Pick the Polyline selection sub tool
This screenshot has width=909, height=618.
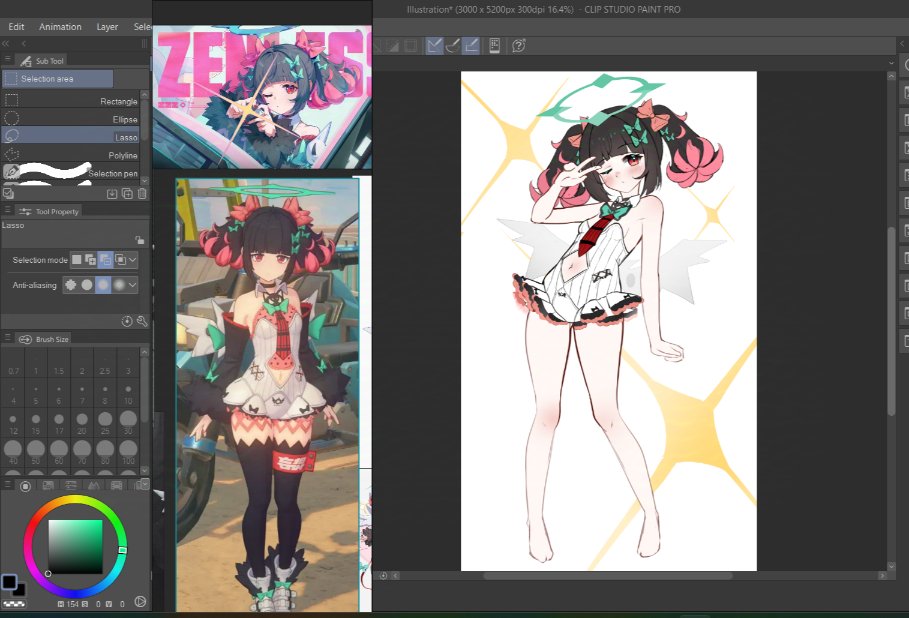[71, 155]
